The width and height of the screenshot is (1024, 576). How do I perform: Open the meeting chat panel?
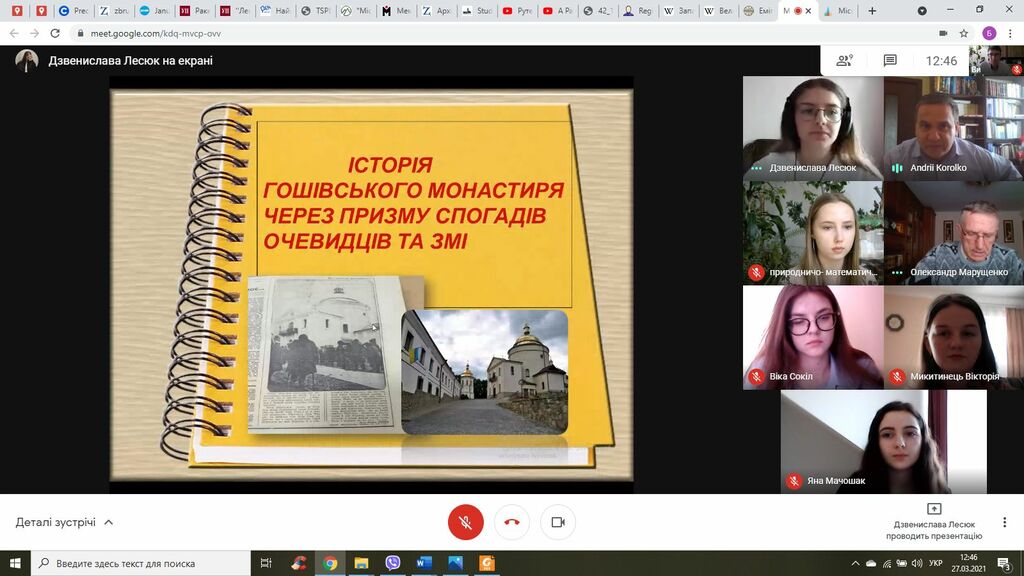pyautogui.click(x=890, y=61)
